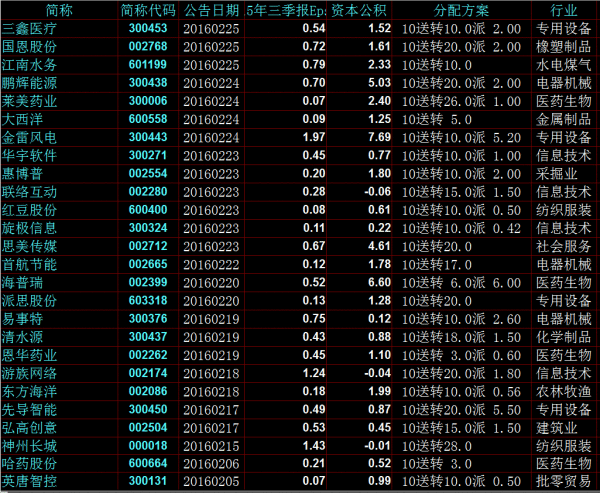Select stock name 思美传媒
The height and width of the screenshot is (493, 600).
click(x=29, y=246)
